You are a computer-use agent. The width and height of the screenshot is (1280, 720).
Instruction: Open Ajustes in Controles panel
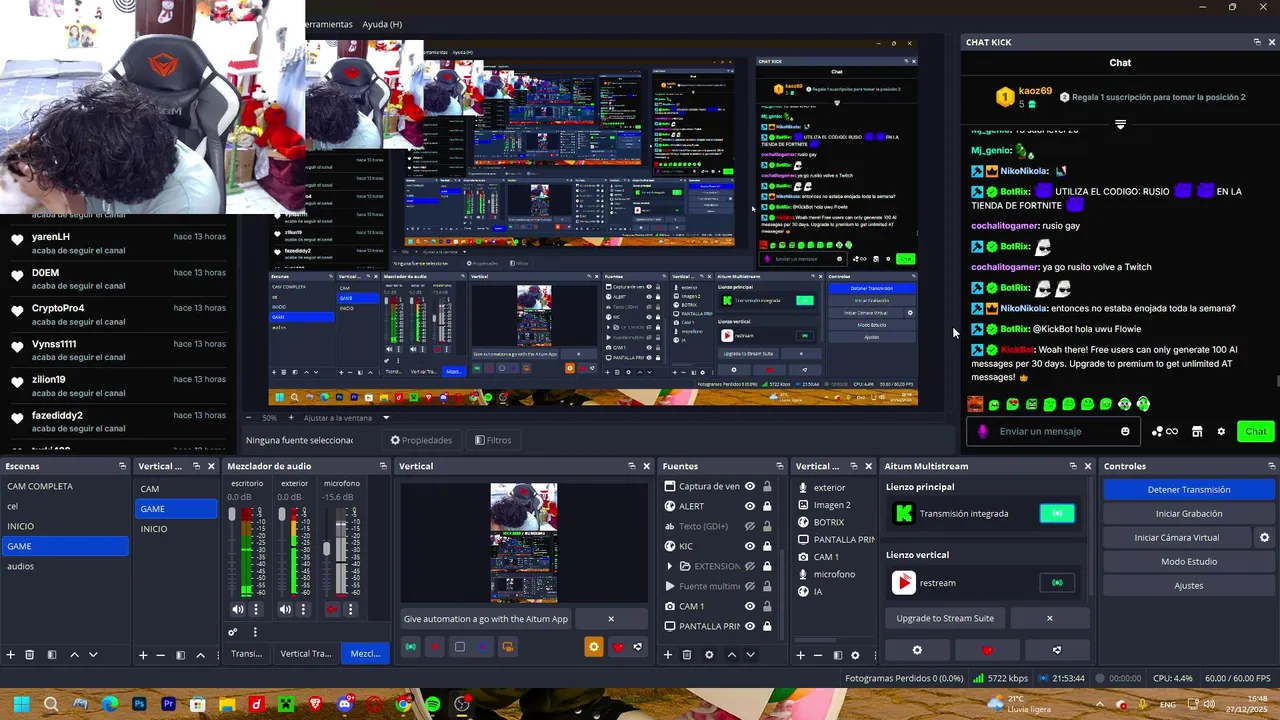pyautogui.click(x=1189, y=586)
